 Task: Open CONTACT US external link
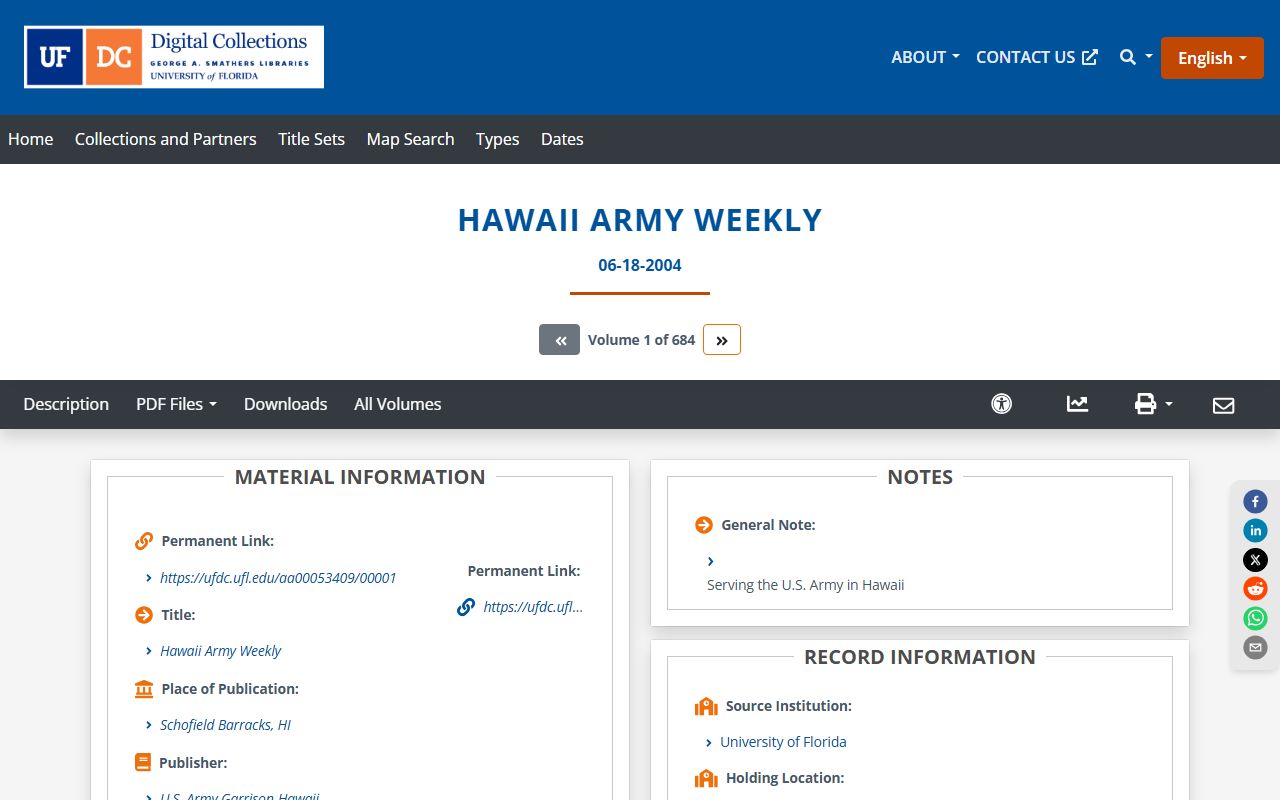point(1037,57)
